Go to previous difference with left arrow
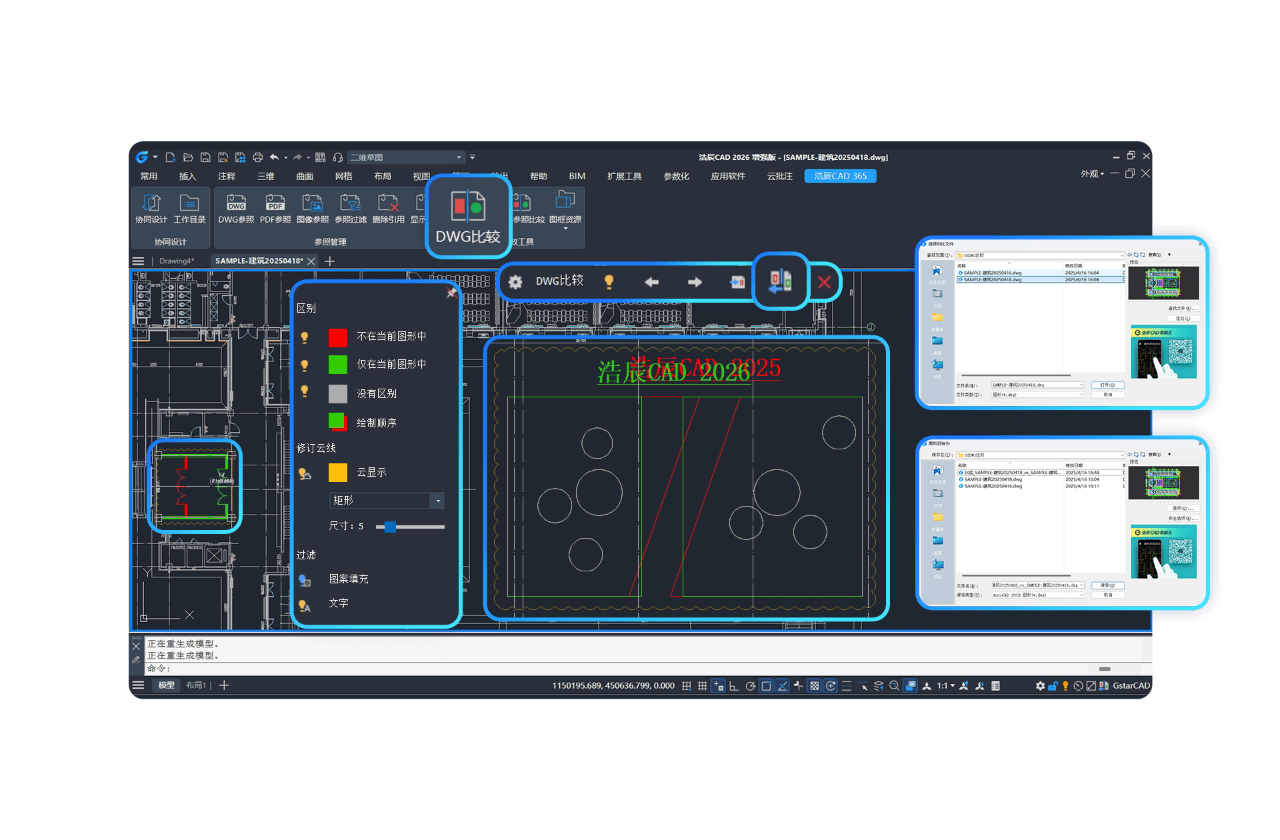Viewport: 1280px width, 840px height. [651, 282]
